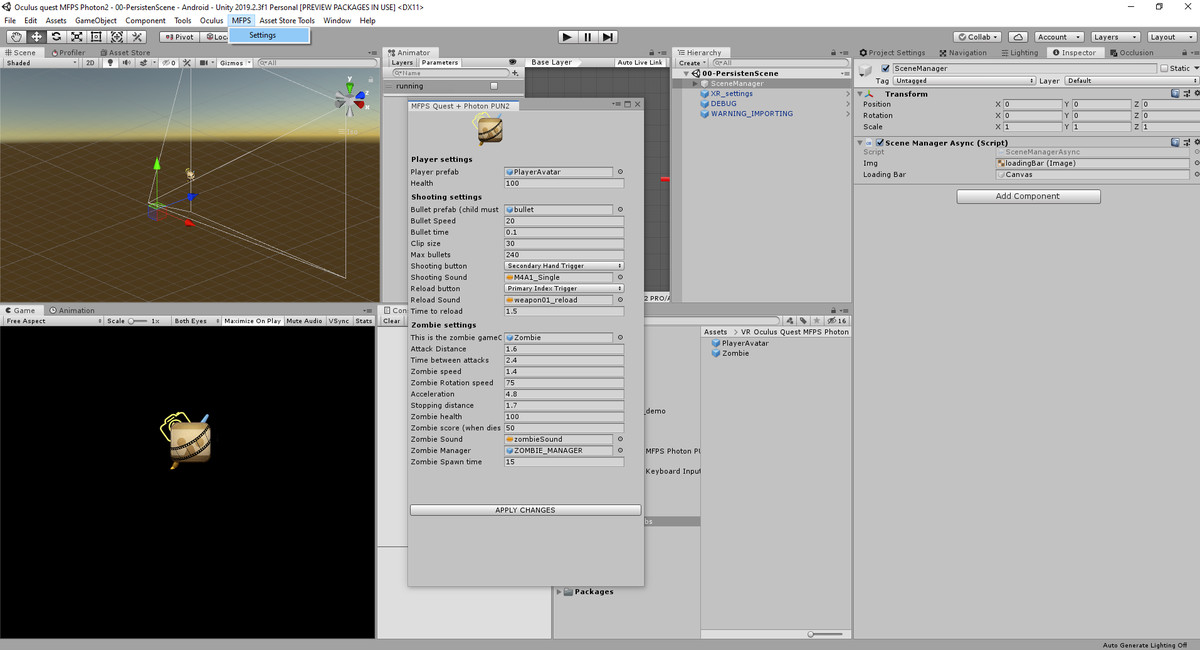Select the Rect Transform tool
Viewport: 1200px width, 650px height.
[x=97, y=37]
